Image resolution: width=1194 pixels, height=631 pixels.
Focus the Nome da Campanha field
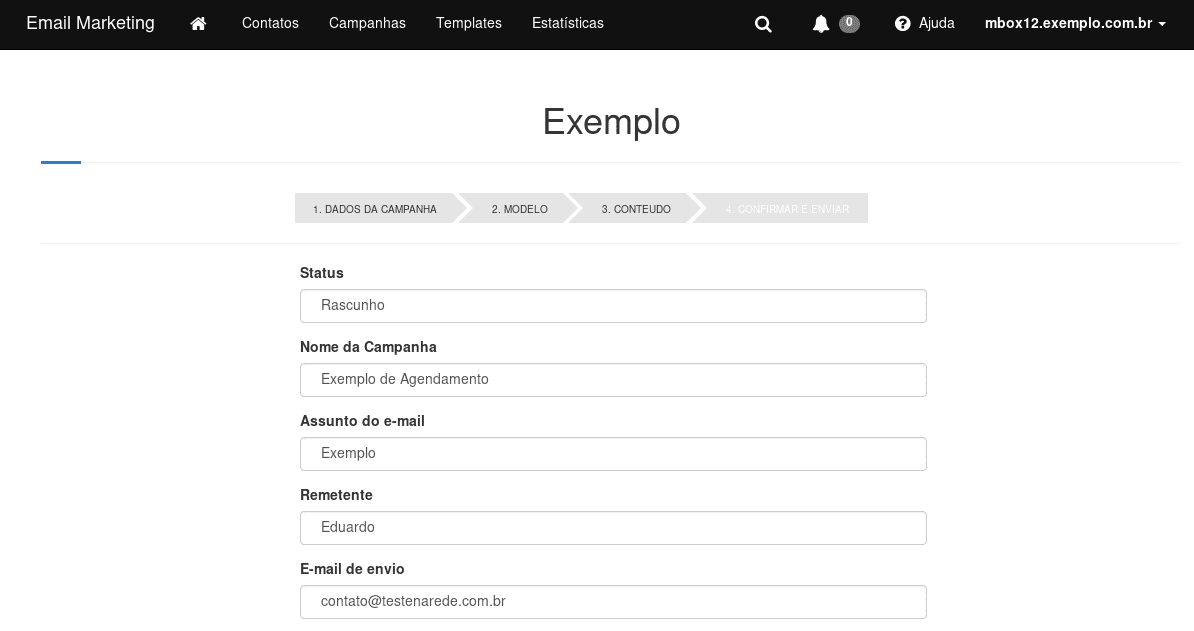tap(613, 380)
